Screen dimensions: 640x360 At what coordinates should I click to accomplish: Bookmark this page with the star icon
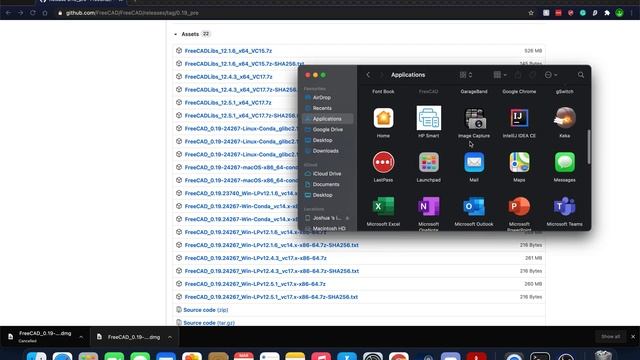pyautogui.click(x=531, y=13)
